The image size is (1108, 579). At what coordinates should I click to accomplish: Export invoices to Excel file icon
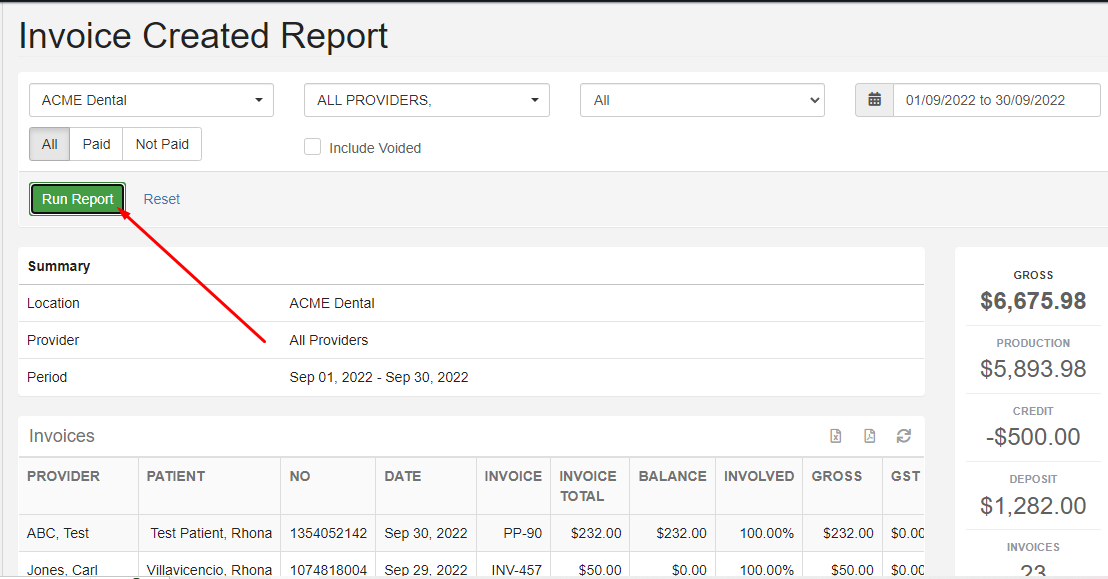pyautogui.click(x=836, y=436)
